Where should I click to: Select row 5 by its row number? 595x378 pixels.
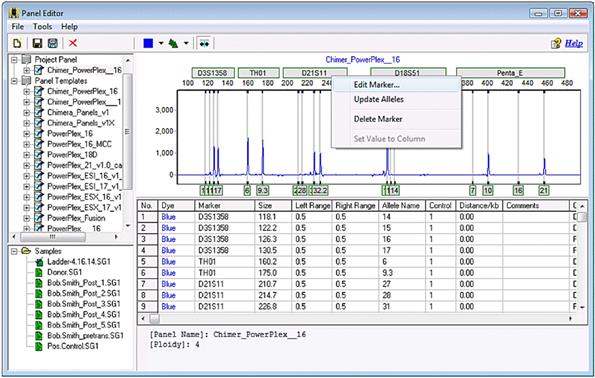tap(147, 262)
